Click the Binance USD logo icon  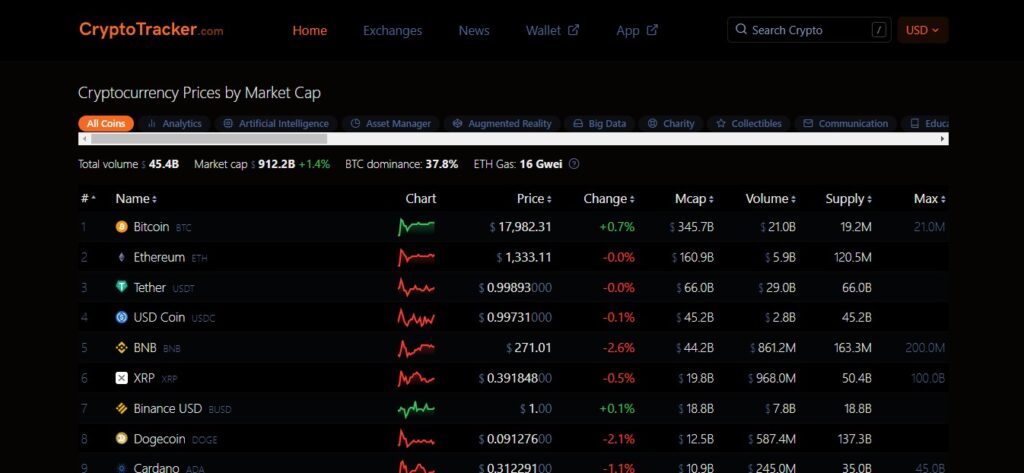[121, 408]
